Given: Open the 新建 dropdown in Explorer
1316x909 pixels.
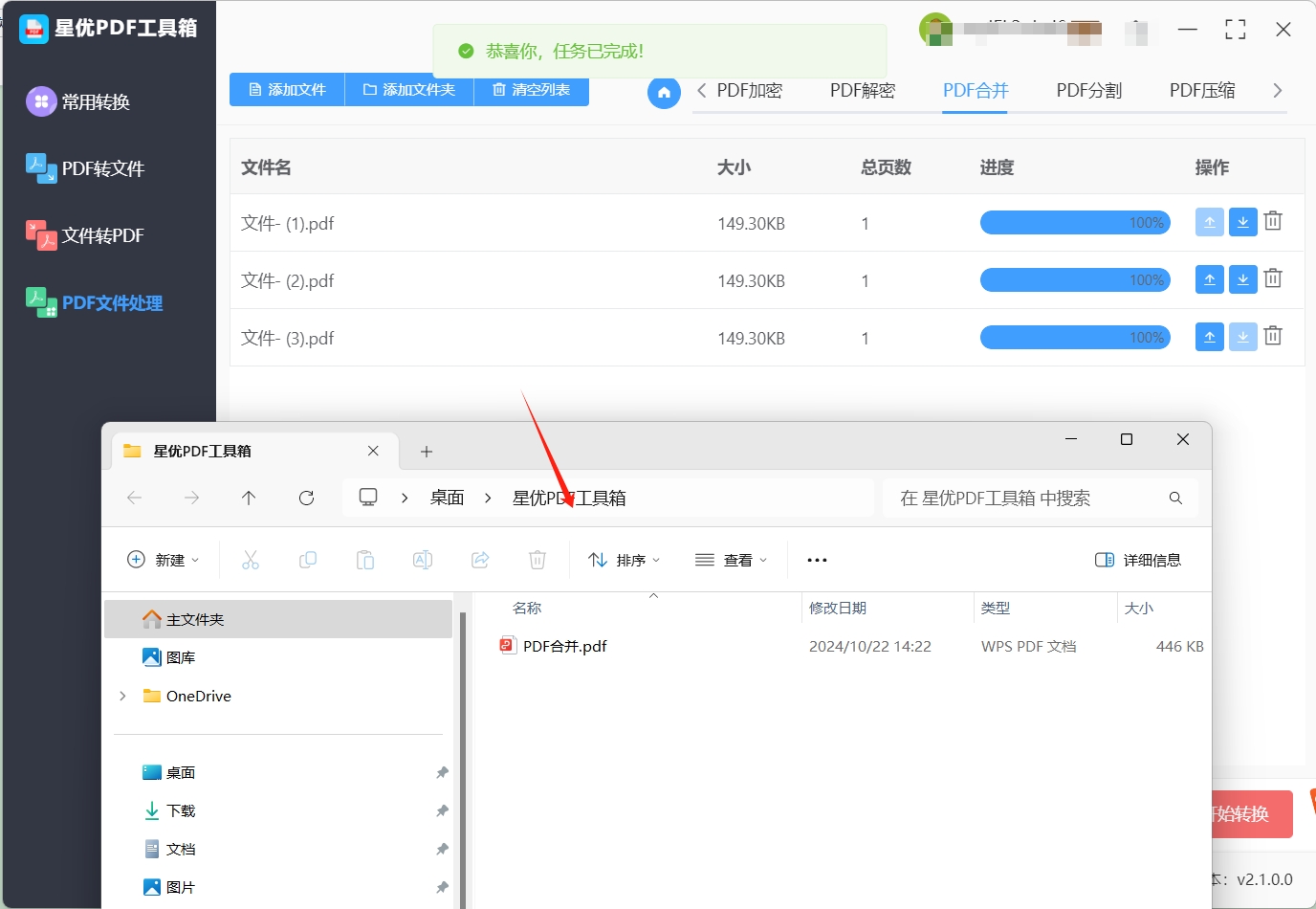Looking at the screenshot, I should click(x=164, y=560).
